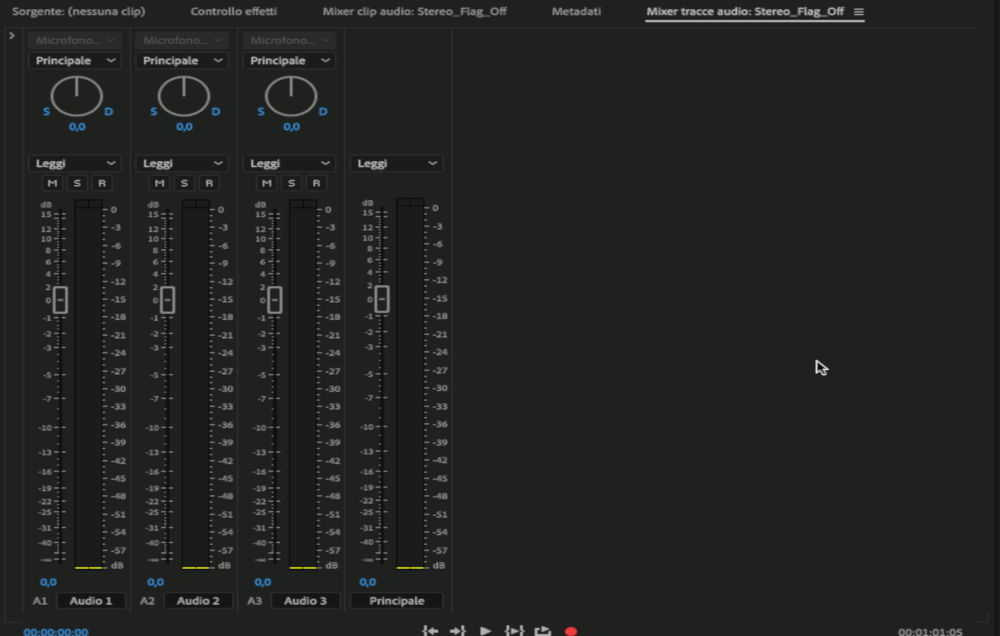Image resolution: width=1000 pixels, height=636 pixels.
Task: Enable recording on Audio 2 with R
Action: tap(209, 183)
